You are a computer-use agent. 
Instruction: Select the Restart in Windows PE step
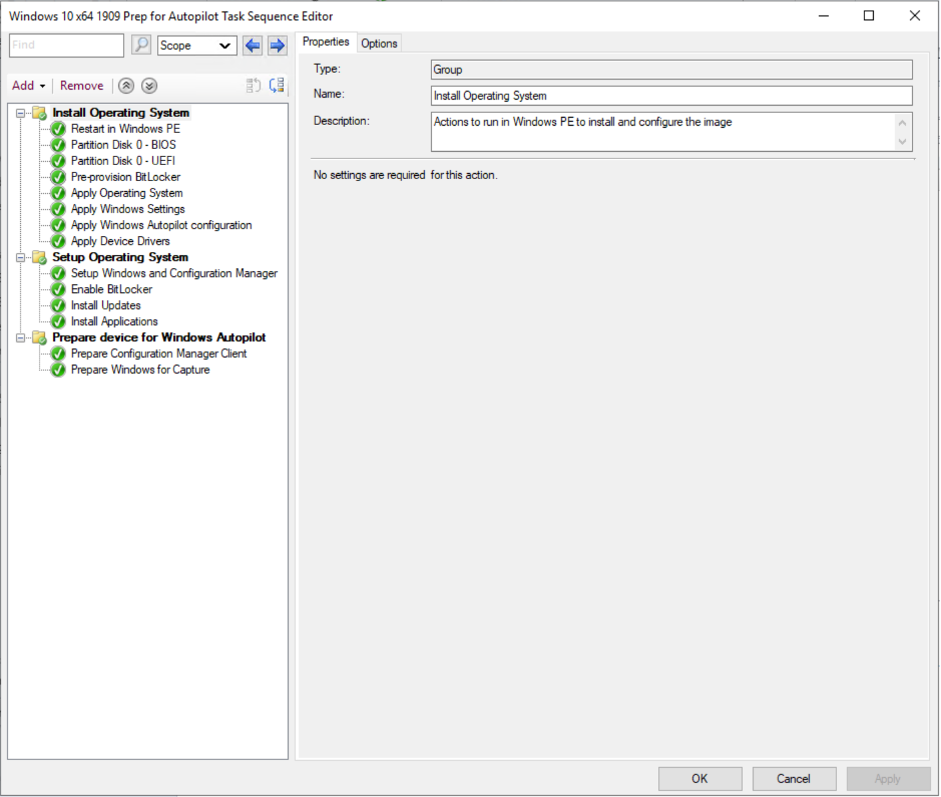coord(124,128)
